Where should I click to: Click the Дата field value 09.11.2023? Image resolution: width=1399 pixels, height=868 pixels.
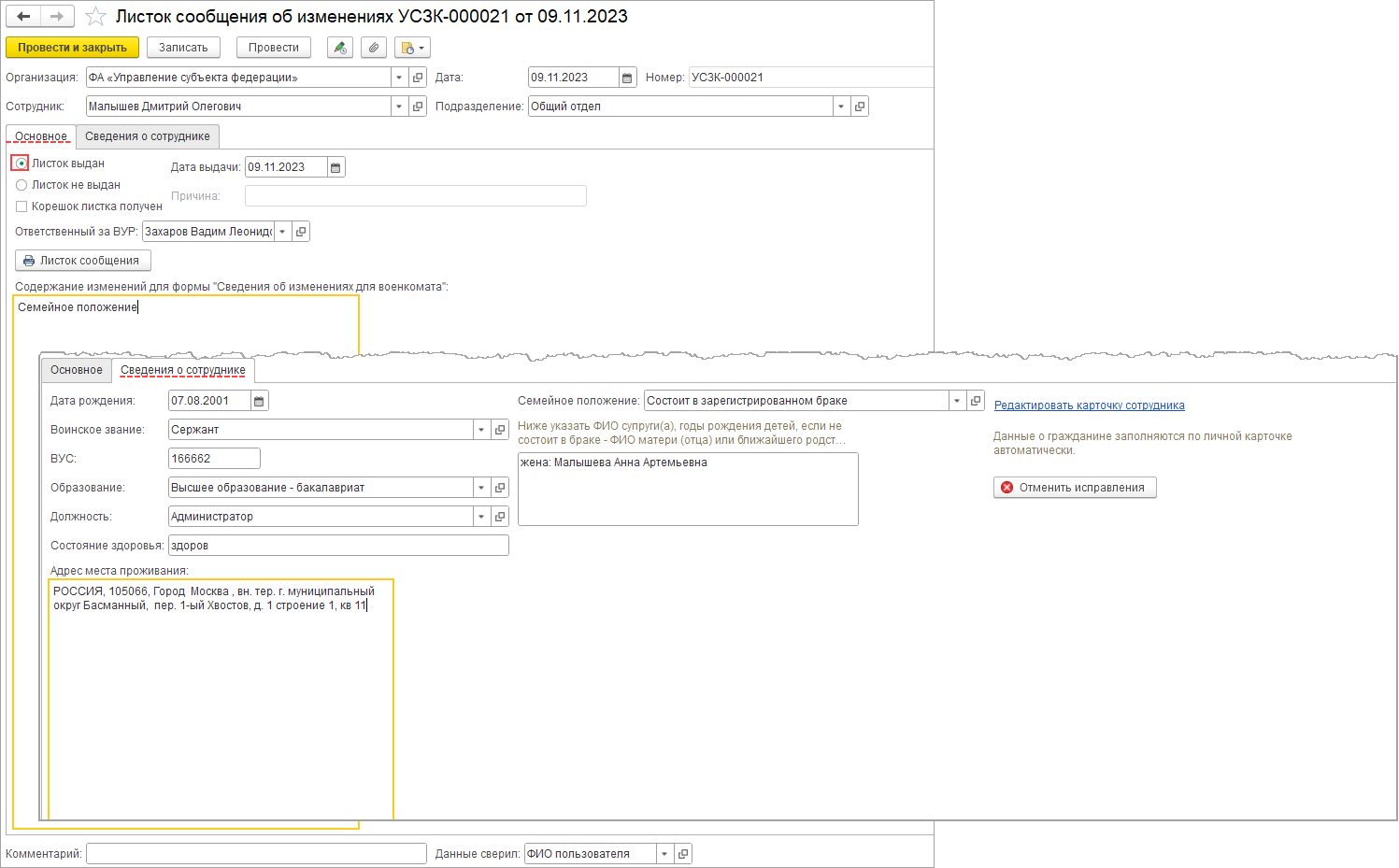[573, 78]
